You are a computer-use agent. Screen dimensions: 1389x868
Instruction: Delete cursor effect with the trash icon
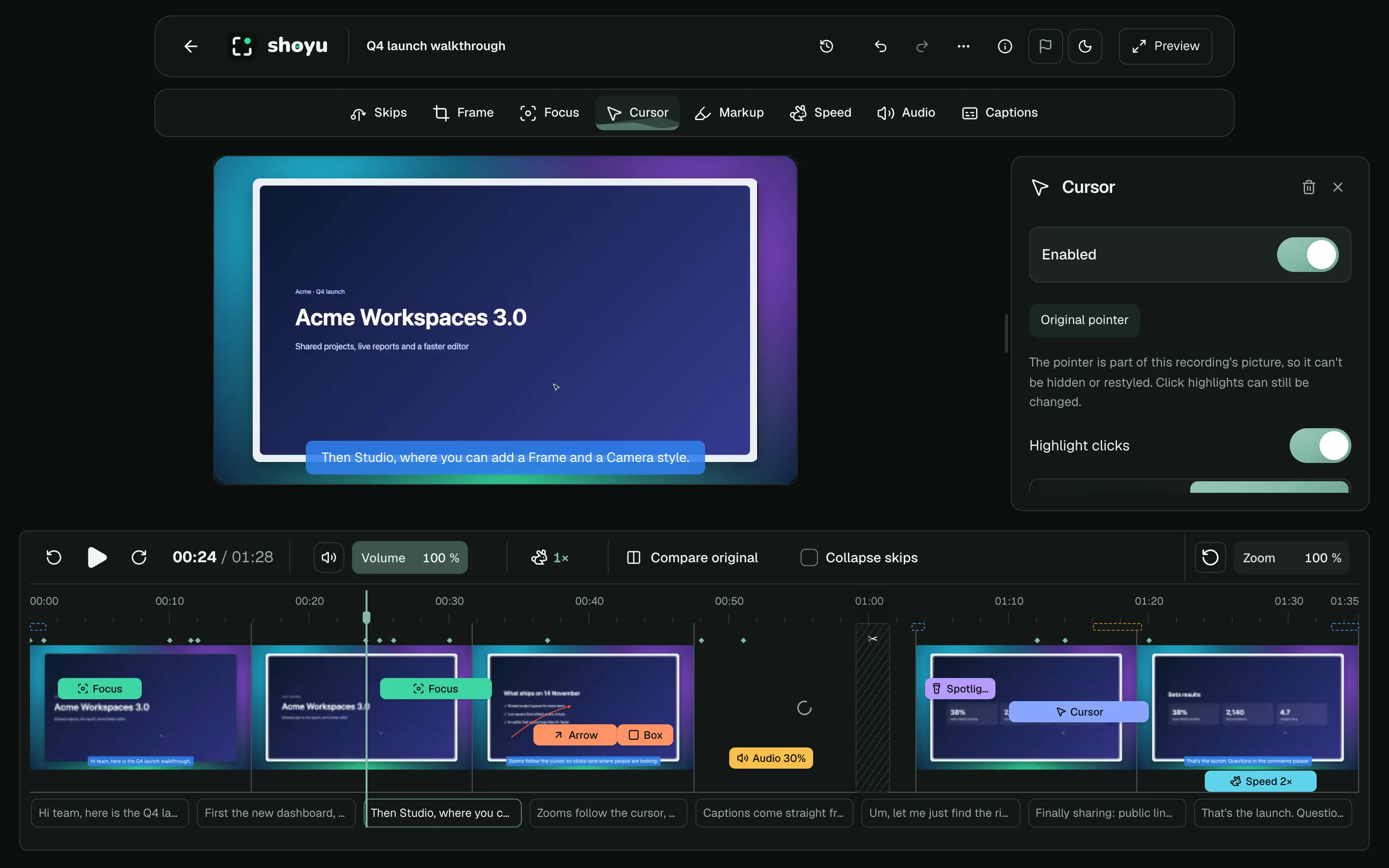pos(1308,187)
